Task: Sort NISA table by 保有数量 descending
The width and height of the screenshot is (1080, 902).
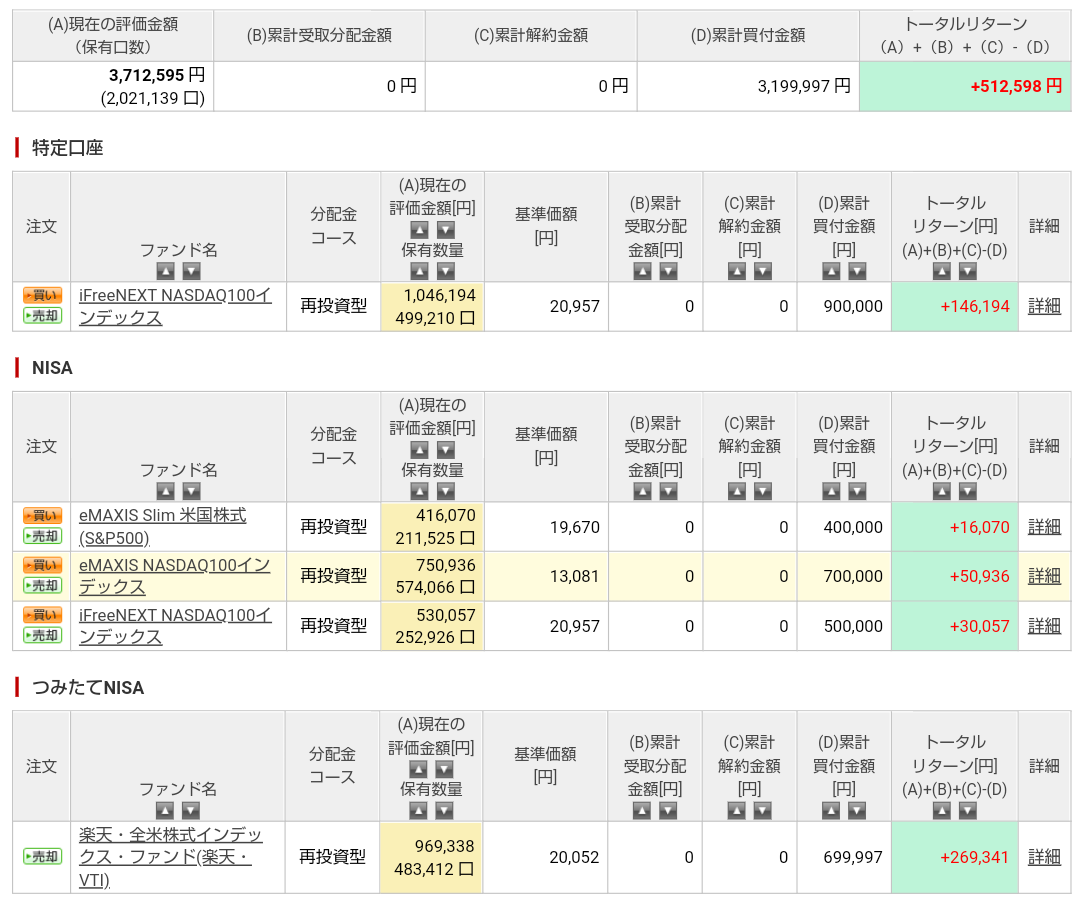Action: (x=446, y=491)
